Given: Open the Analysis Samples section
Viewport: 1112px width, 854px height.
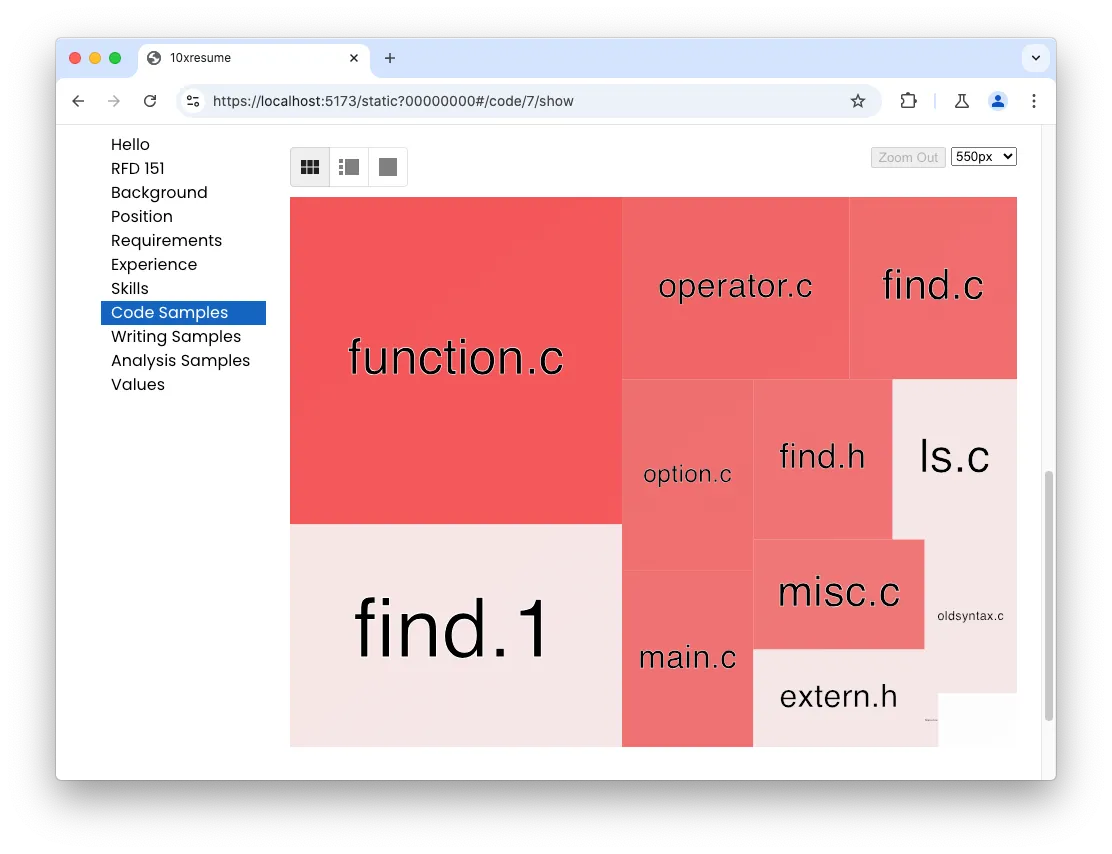Looking at the screenshot, I should pyautogui.click(x=180, y=360).
